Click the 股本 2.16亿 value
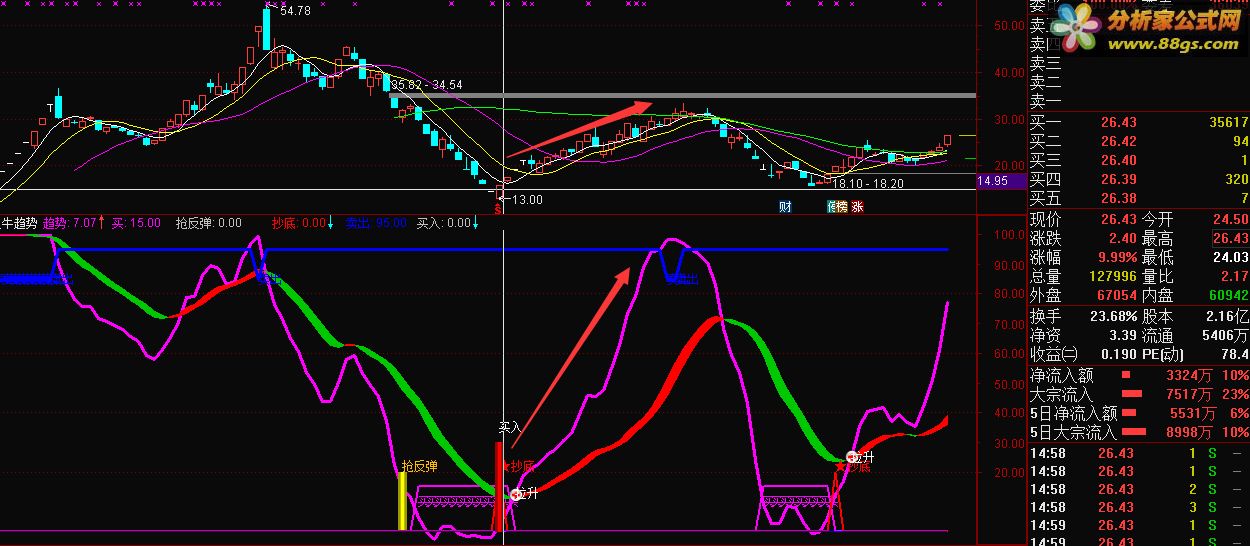 pyautogui.click(x=1226, y=315)
